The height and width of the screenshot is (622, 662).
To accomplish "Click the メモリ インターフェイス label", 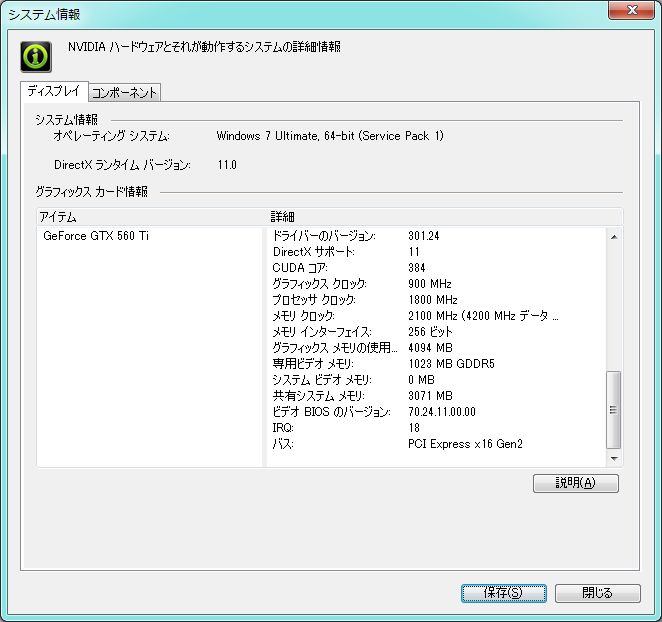I will pyautogui.click(x=322, y=332).
